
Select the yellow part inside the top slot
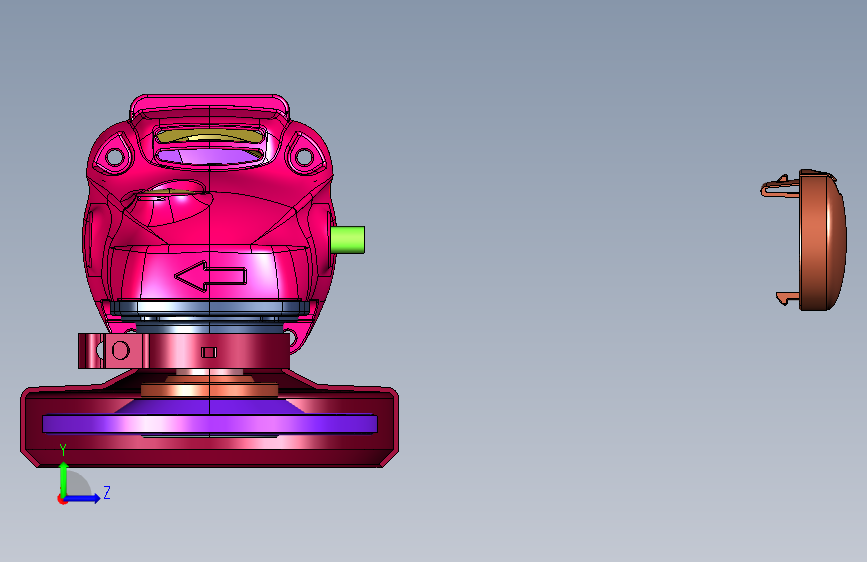point(209,135)
